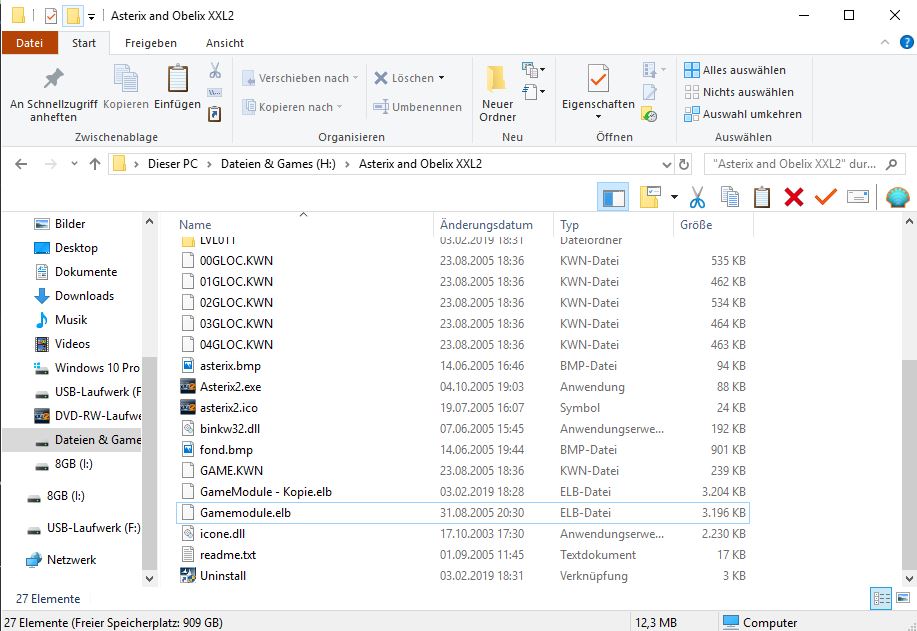The height and width of the screenshot is (631, 917).
Task: Switch to the Start ribbon tab
Action: (x=84, y=43)
